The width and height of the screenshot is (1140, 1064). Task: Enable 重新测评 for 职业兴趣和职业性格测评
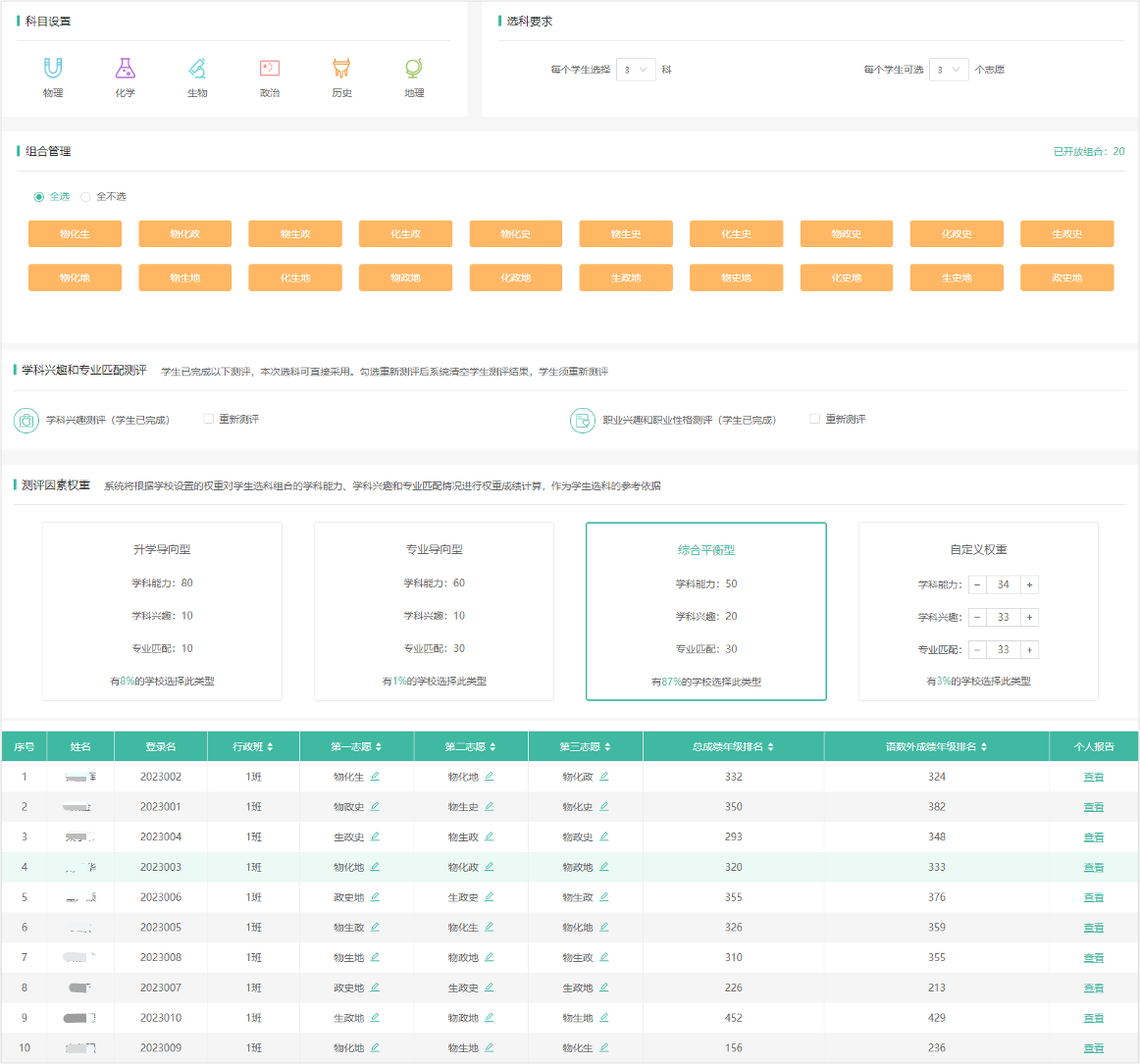pos(815,419)
